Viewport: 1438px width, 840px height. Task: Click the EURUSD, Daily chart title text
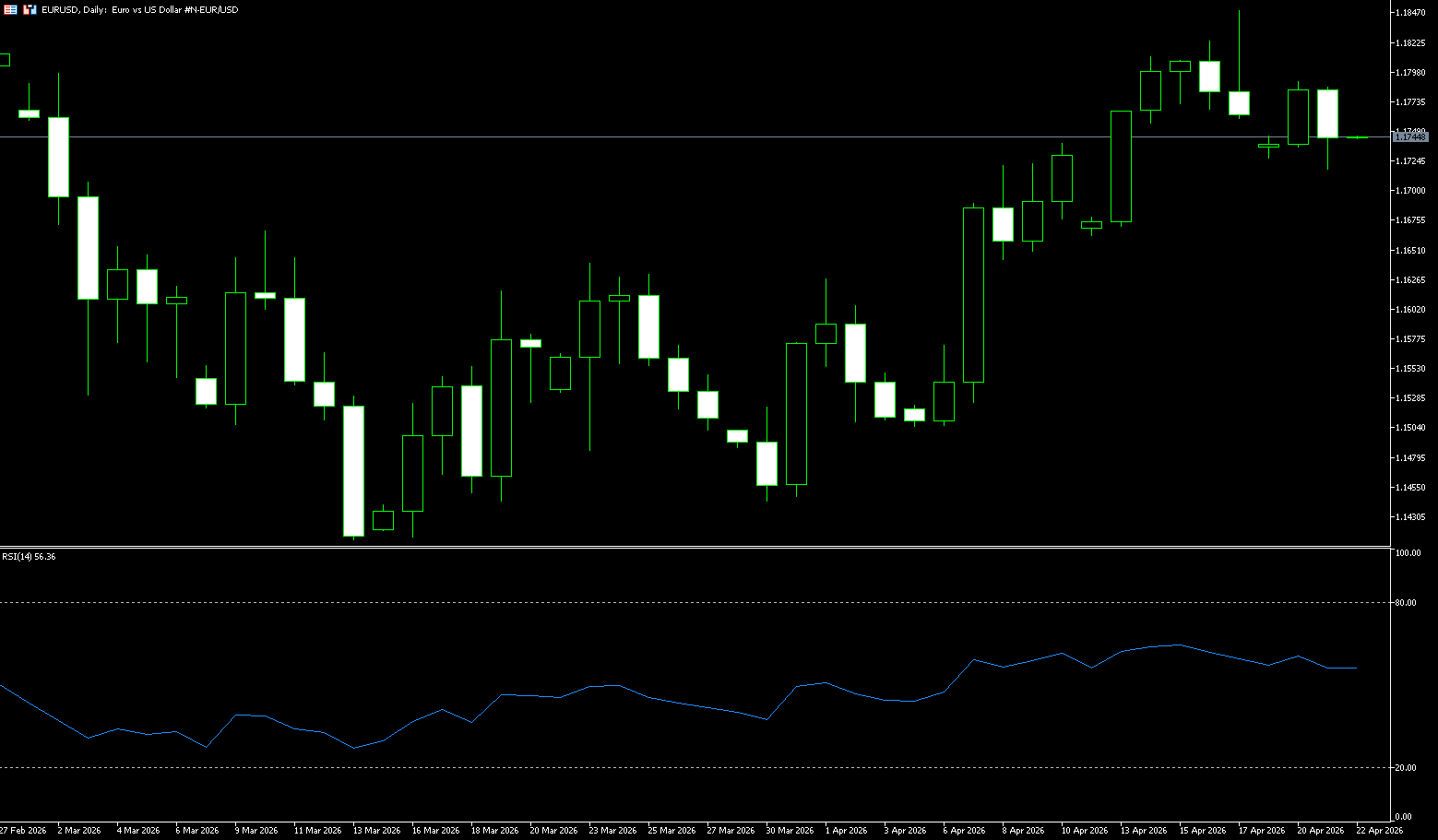coord(139,9)
